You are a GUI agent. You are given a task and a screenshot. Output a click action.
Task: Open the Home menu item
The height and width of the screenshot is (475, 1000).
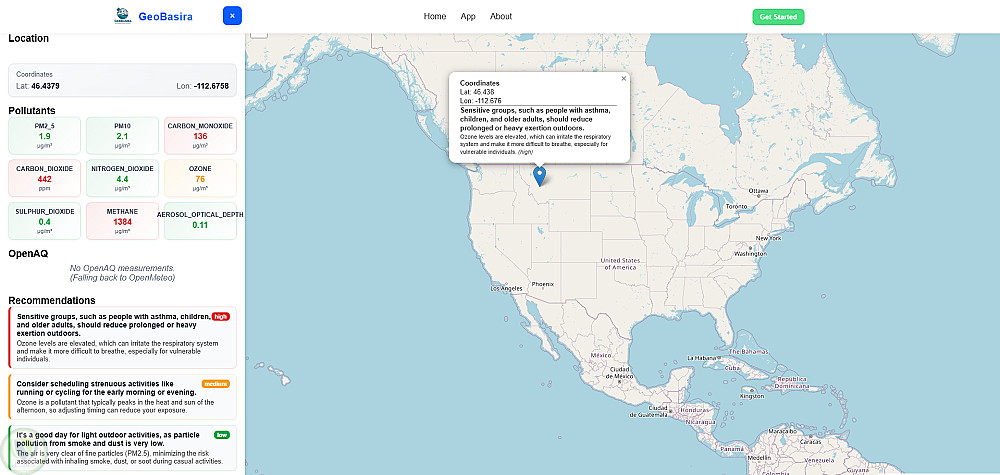pyautogui.click(x=435, y=16)
